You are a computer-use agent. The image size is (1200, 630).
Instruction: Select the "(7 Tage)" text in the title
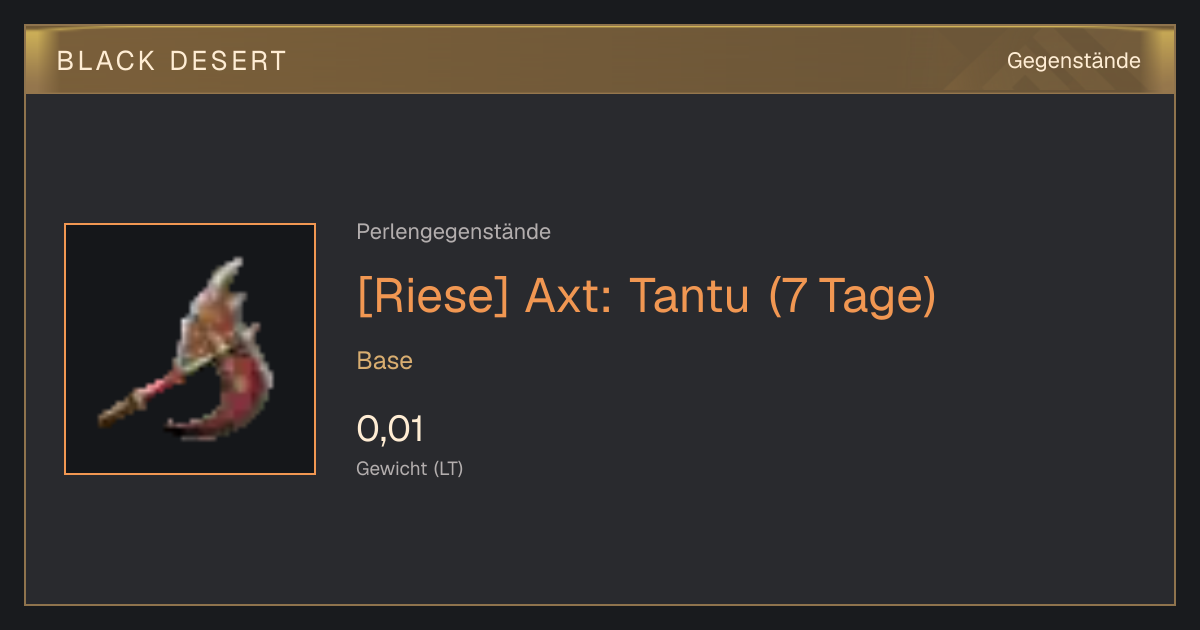click(x=852, y=296)
